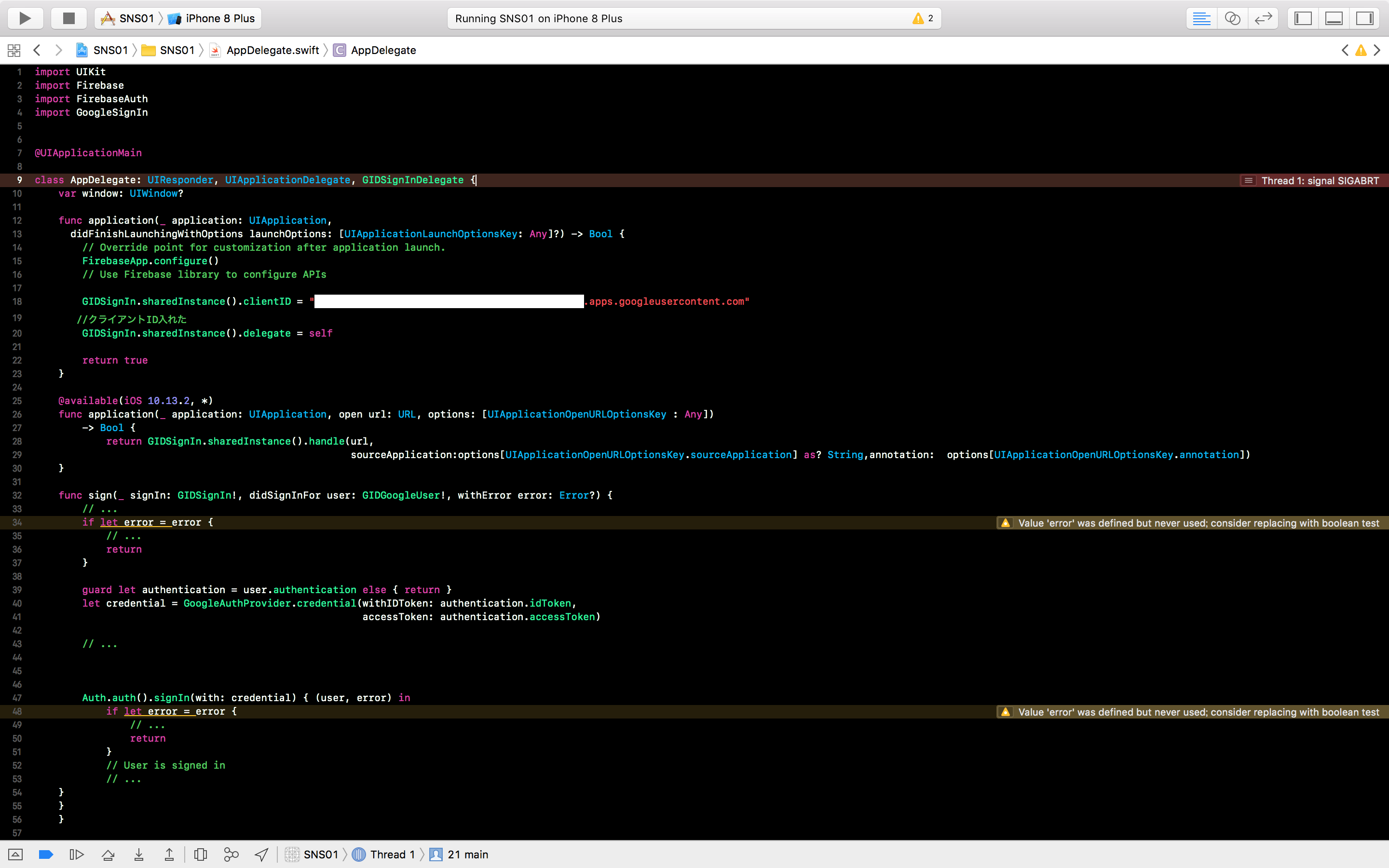
Task: Click the Simulate Location arrow
Action: tap(261, 855)
